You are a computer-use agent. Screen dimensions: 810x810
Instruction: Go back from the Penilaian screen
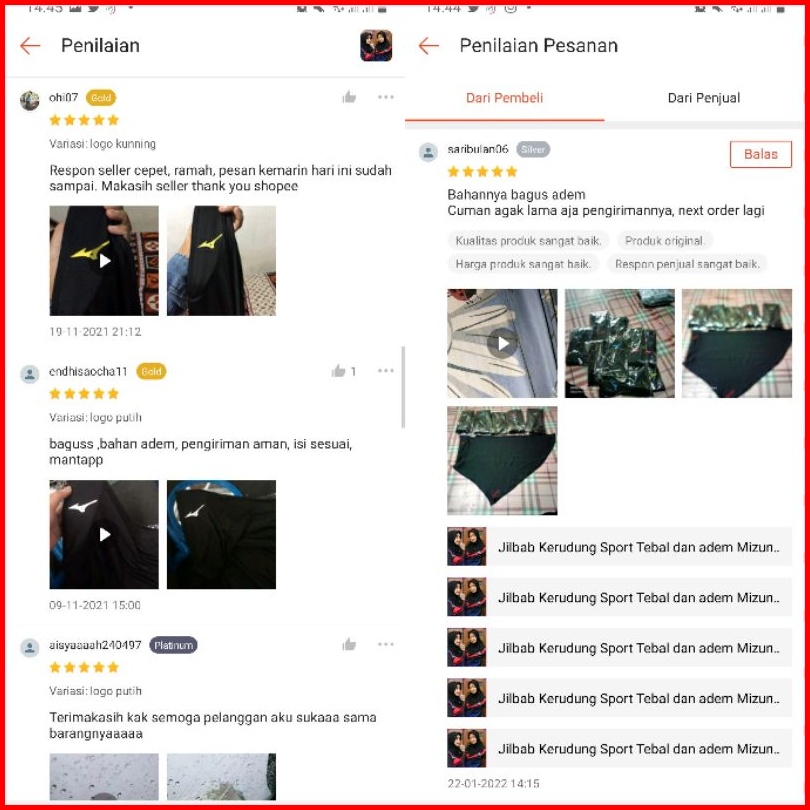30,46
